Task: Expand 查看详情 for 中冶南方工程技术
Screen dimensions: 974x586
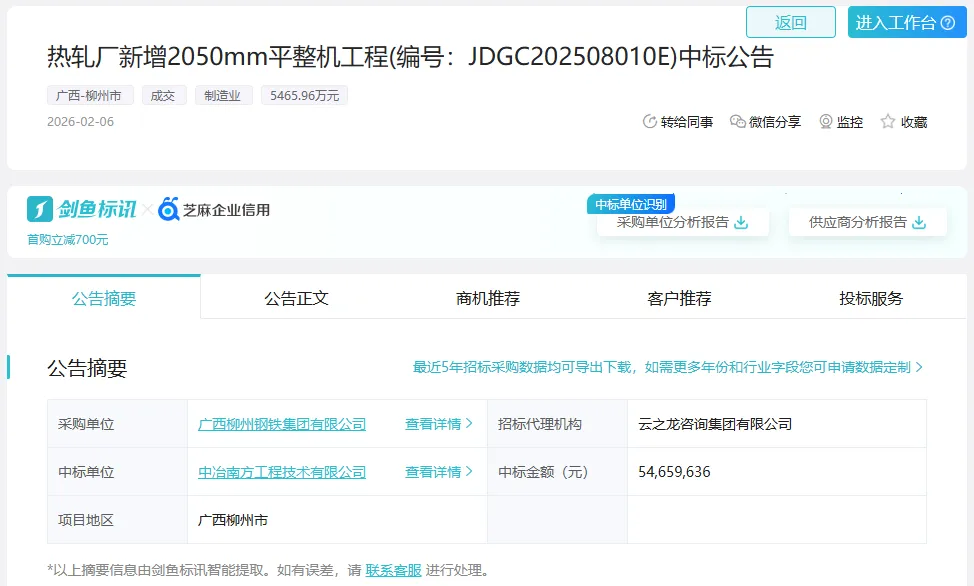Action: coord(438,472)
